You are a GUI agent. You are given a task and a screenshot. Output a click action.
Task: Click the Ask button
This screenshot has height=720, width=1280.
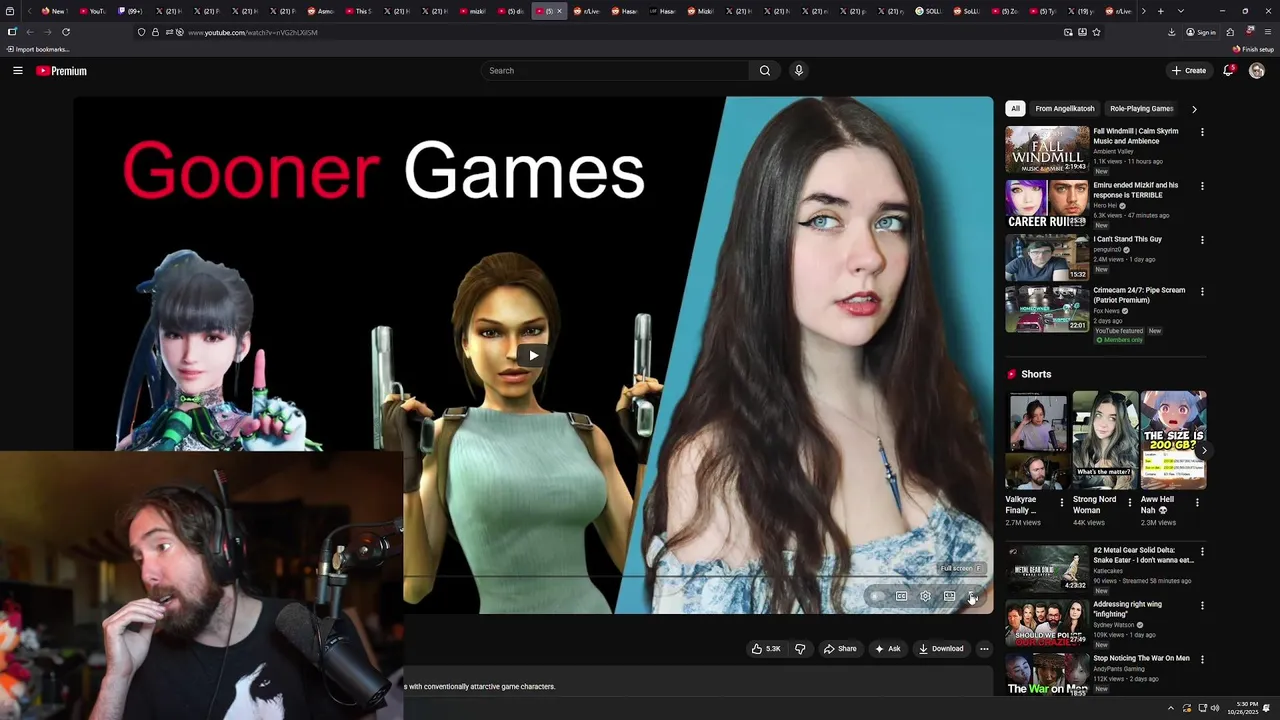pyautogui.click(x=888, y=649)
